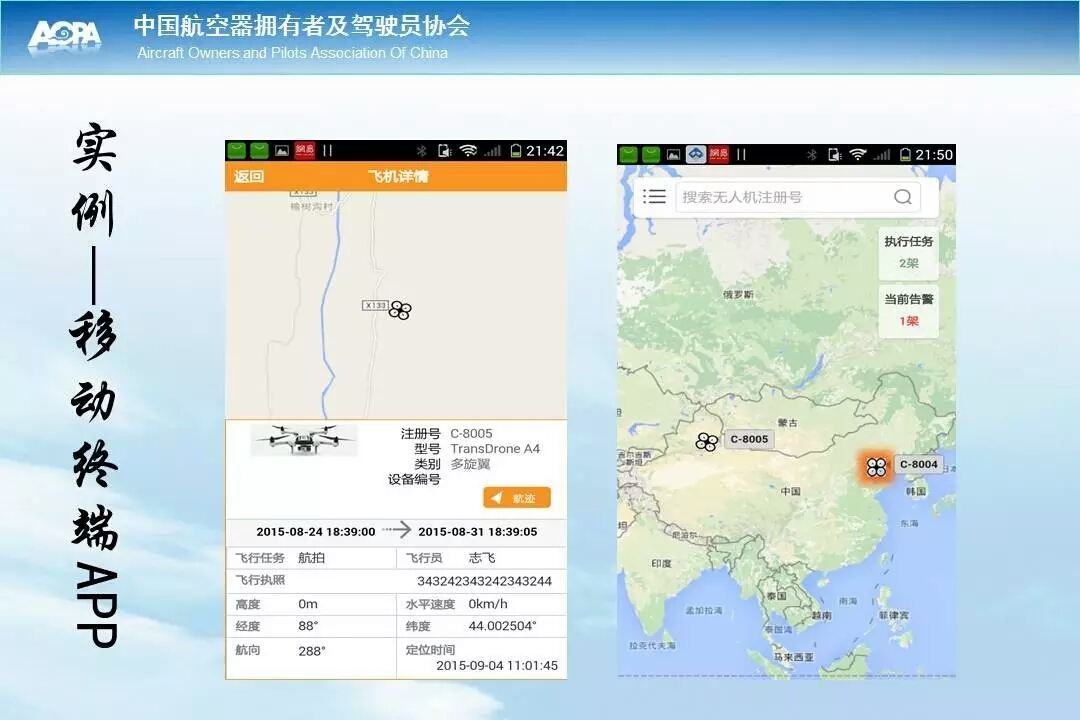
Task: Tap the 返回 back button
Action: [249, 176]
